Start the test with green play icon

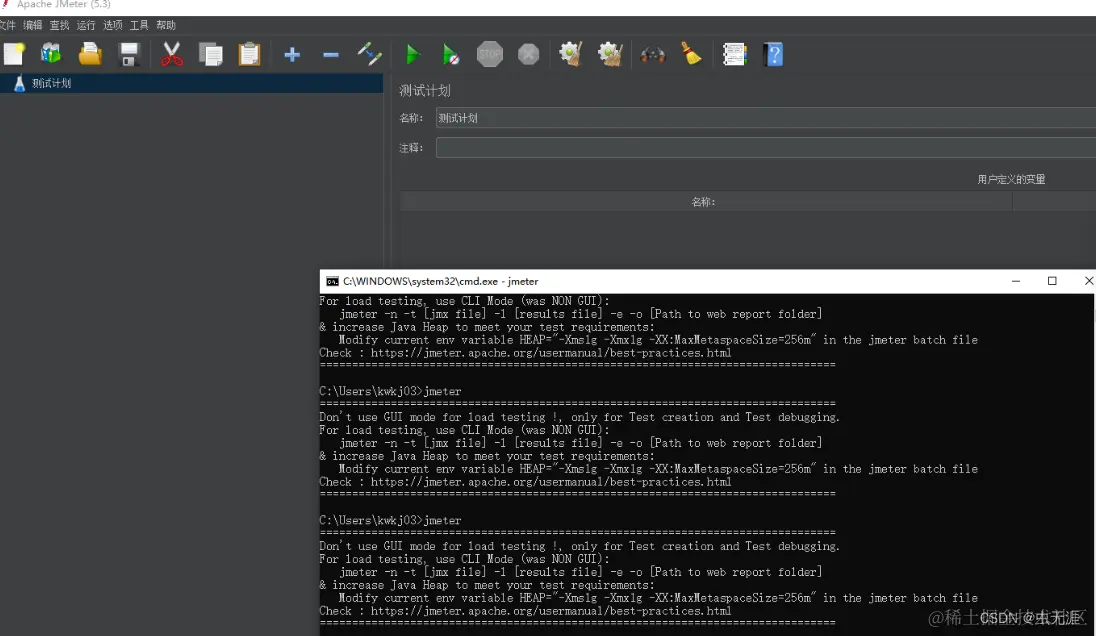tap(412, 54)
